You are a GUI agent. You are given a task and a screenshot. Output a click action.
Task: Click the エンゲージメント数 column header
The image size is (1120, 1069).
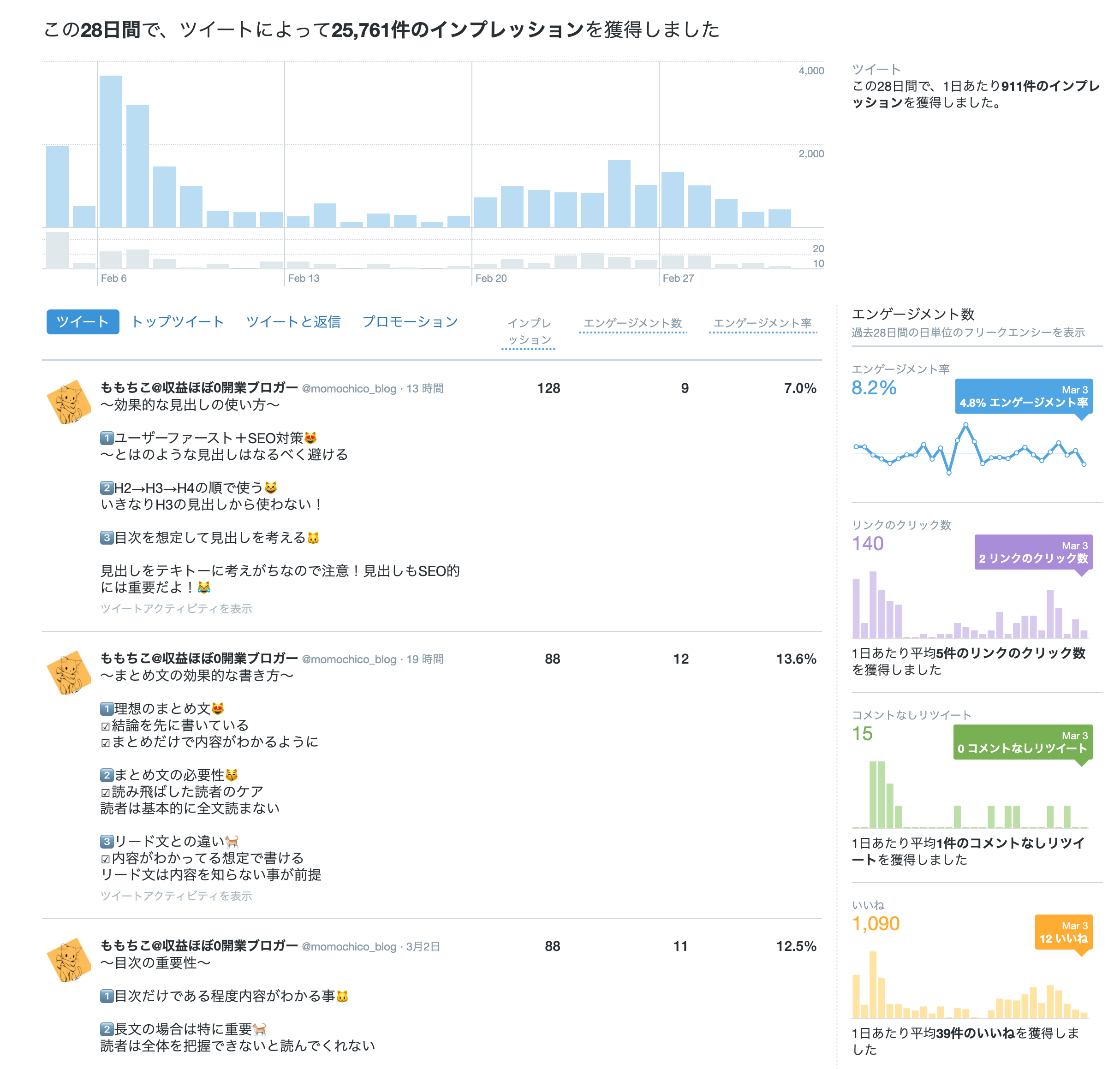tap(633, 323)
